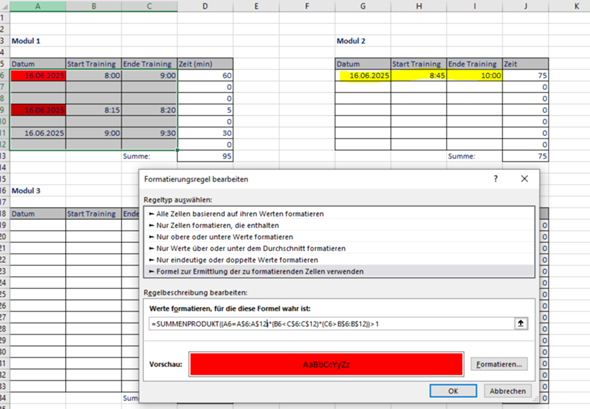The width and height of the screenshot is (590, 409).
Task: Click the Formatieren... button
Action: (x=499, y=364)
